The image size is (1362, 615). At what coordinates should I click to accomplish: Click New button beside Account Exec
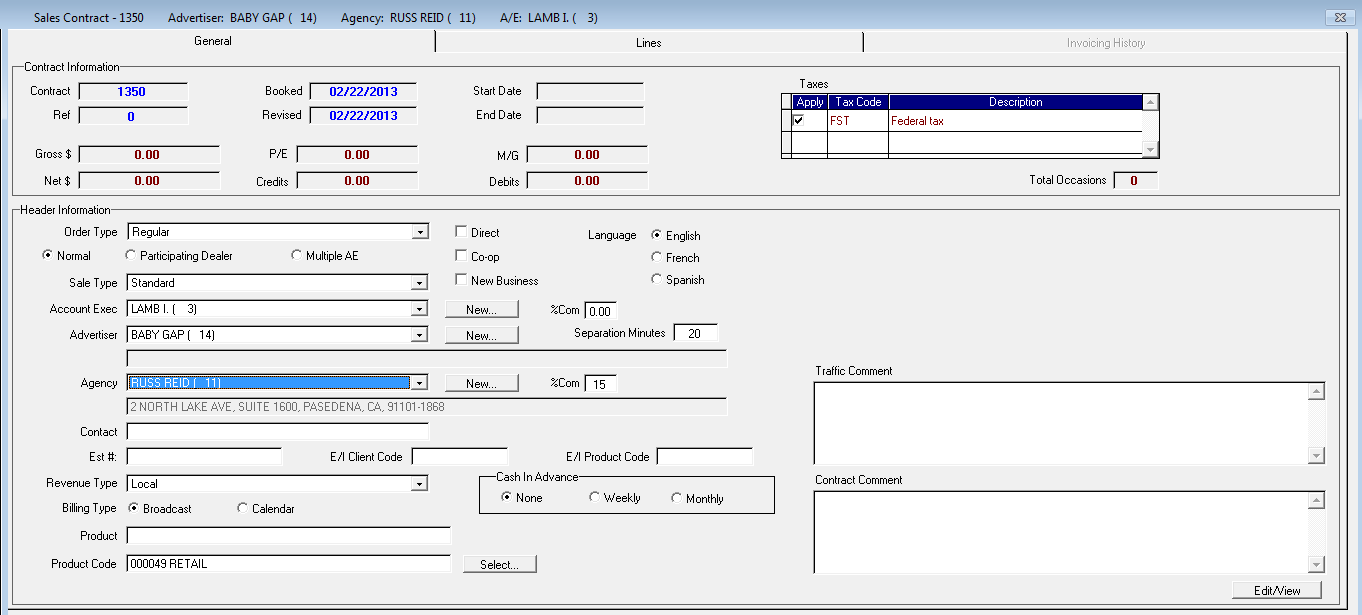click(x=481, y=310)
